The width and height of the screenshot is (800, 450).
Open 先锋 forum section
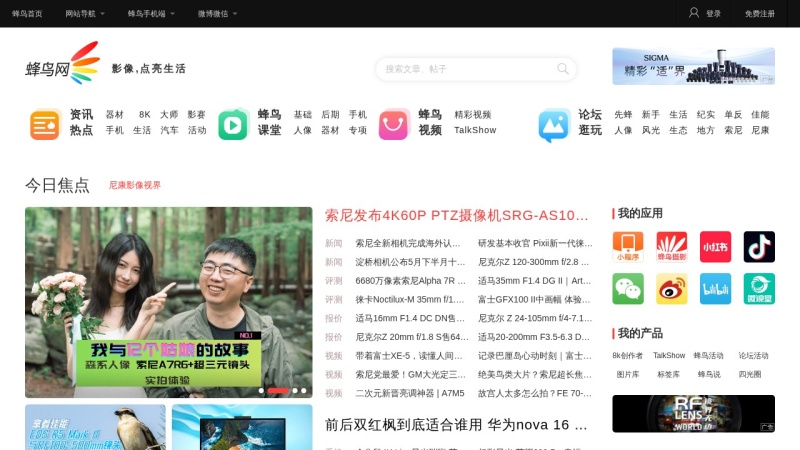click(x=623, y=115)
